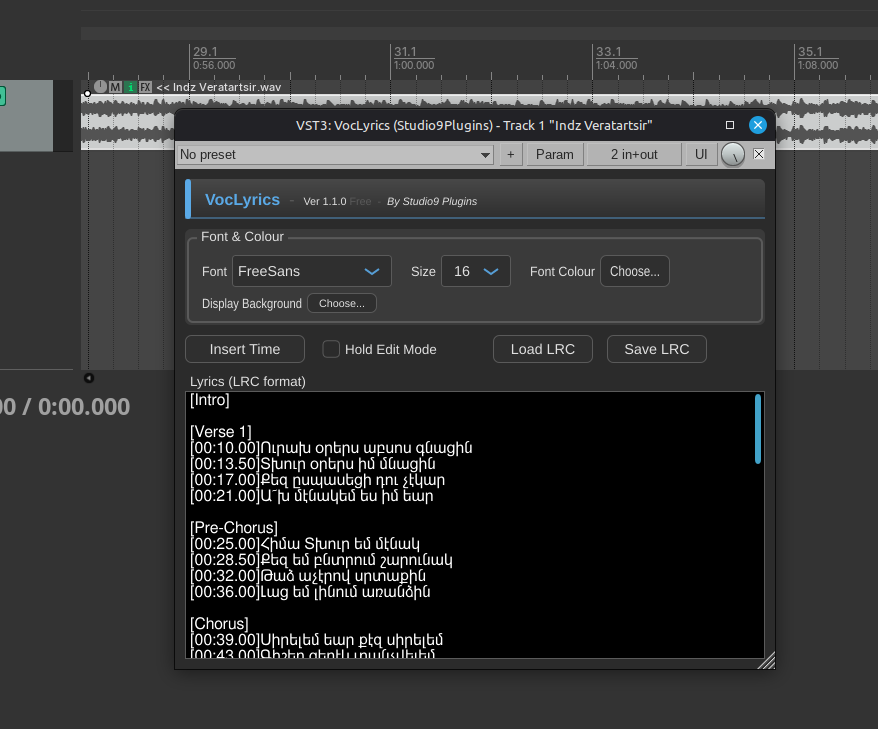Click the lyrics editor scrollbar thumb
This screenshot has width=878, height=729.
[758, 429]
